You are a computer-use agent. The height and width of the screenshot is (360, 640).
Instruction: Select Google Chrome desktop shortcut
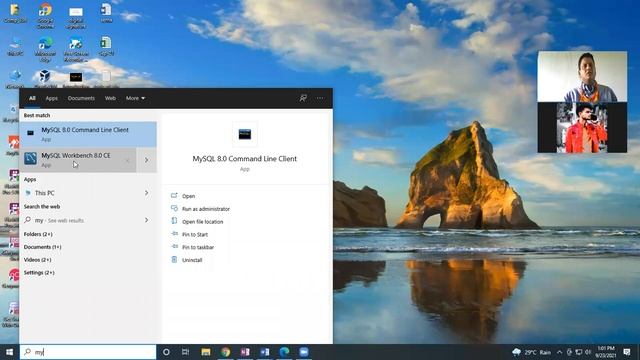[45, 16]
